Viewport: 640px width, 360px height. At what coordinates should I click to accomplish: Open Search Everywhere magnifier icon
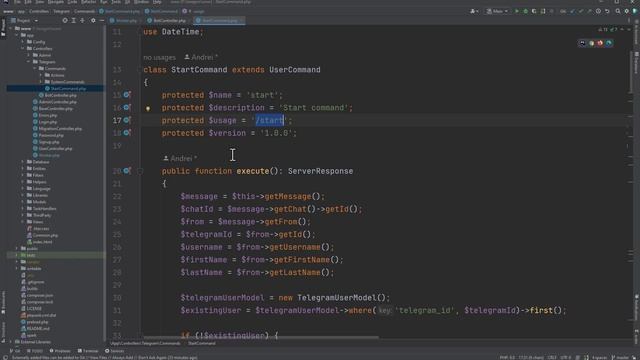click(x=618, y=11)
